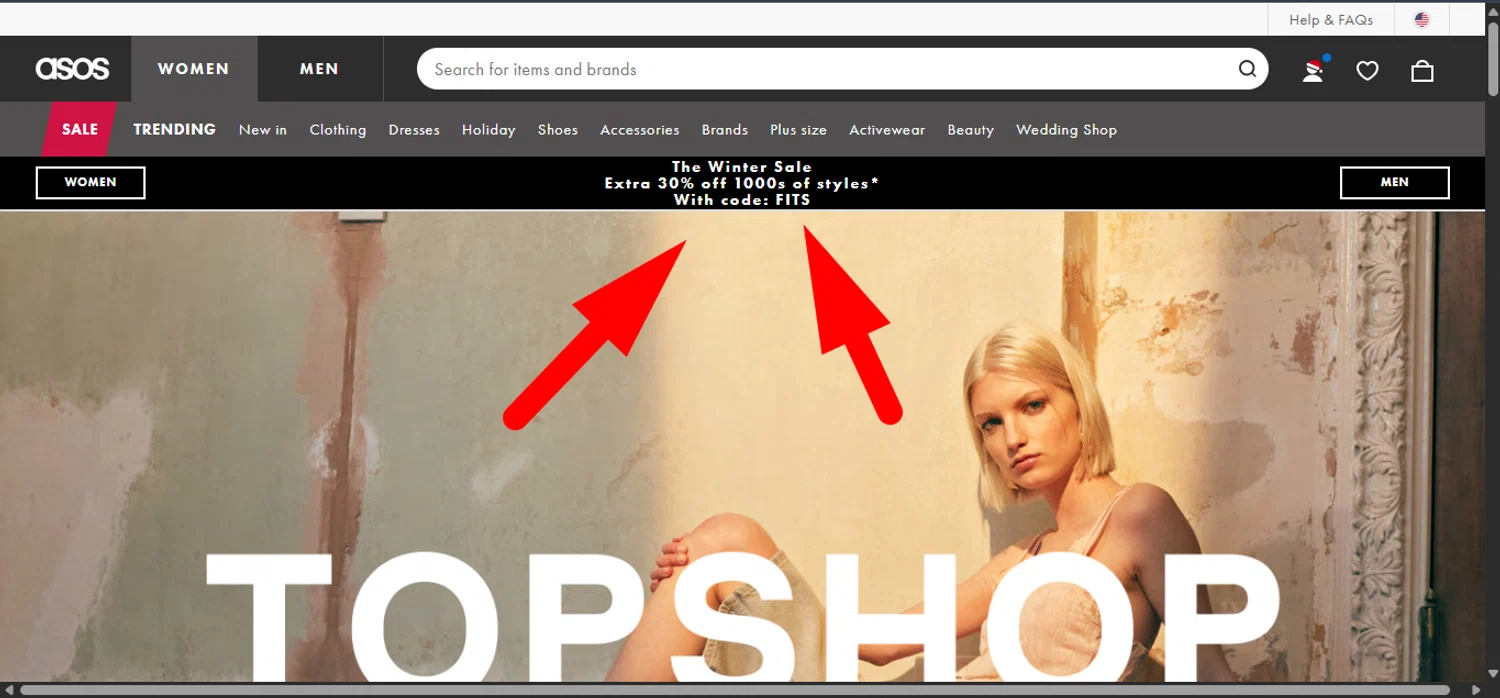Open the shopping bag icon
Viewport: 1500px width, 698px height.
click(x=1422, y=70)
